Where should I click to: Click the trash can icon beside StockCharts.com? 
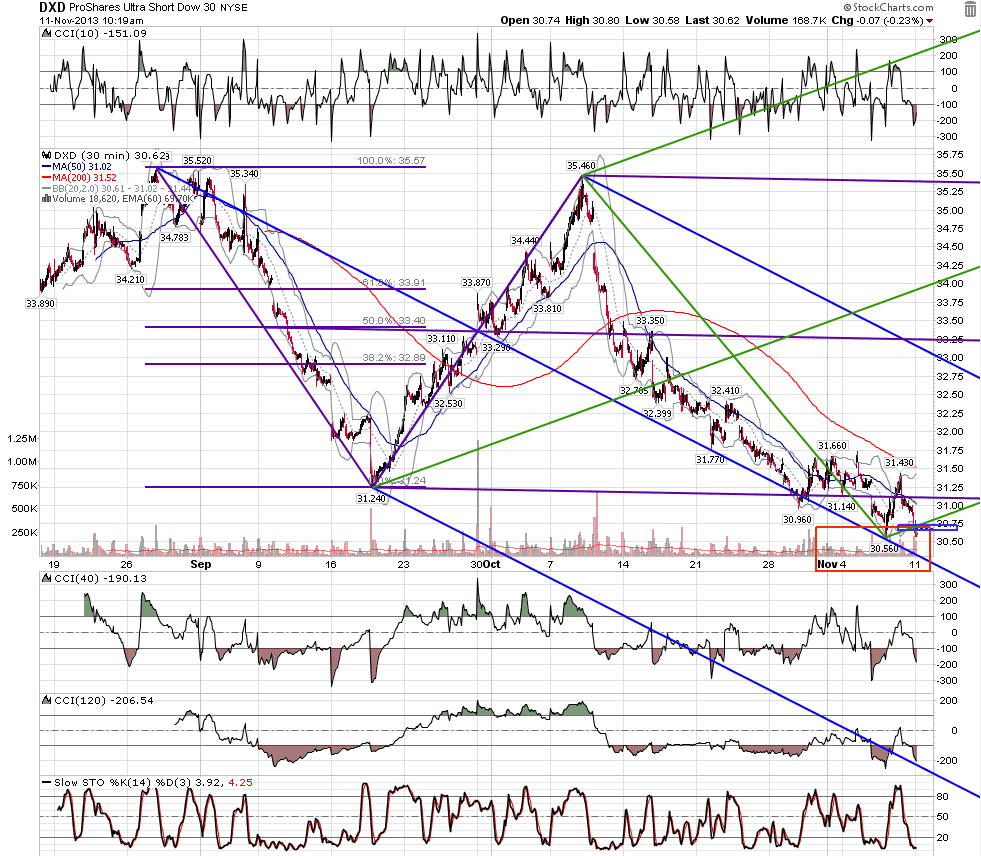point(969,8)
